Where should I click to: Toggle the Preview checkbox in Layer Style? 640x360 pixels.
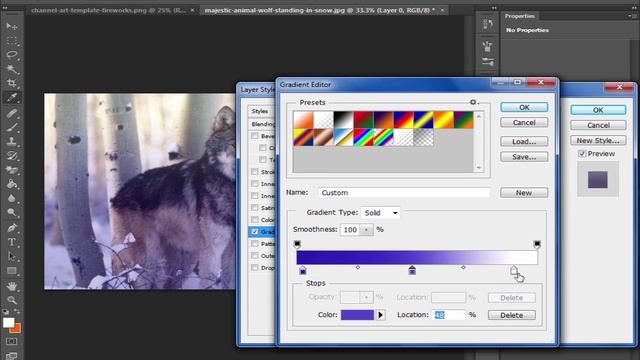click(x=582, y=153)
